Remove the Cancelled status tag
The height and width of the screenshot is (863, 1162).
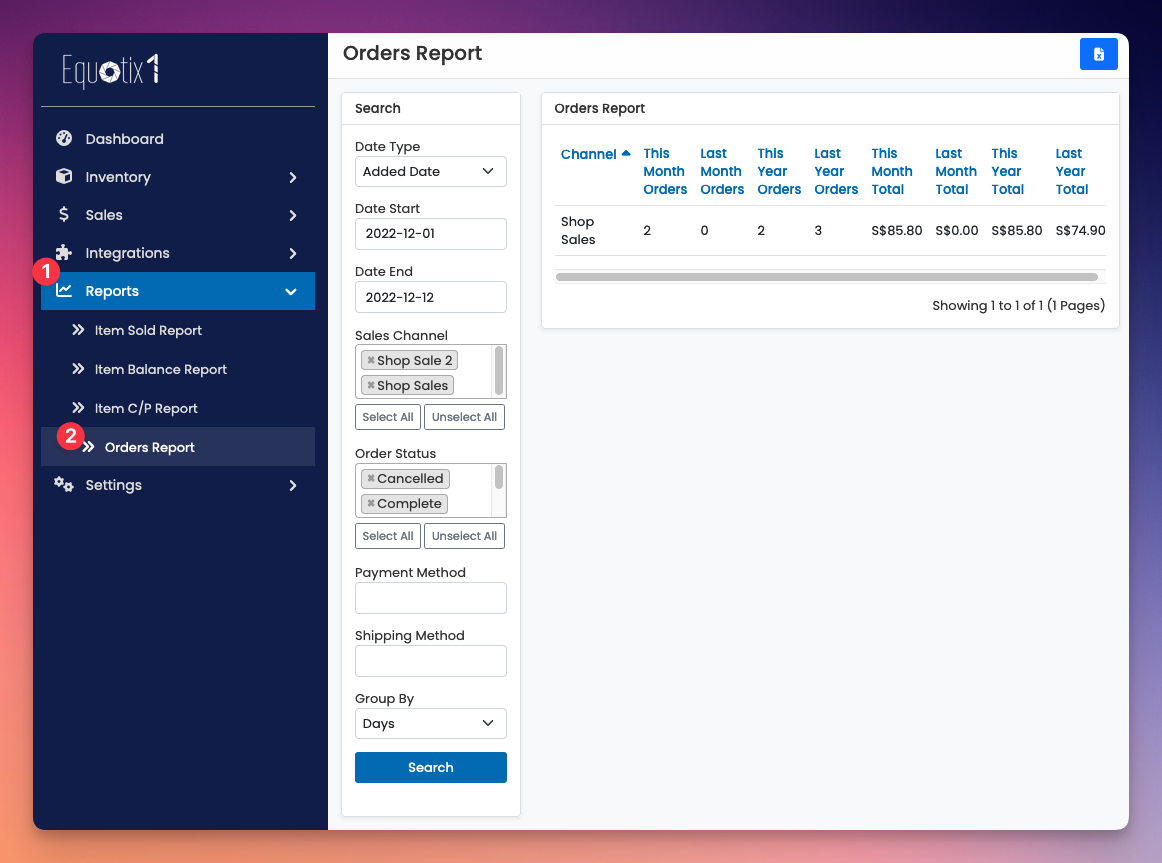pyautogui.click(x=371, y=479)
